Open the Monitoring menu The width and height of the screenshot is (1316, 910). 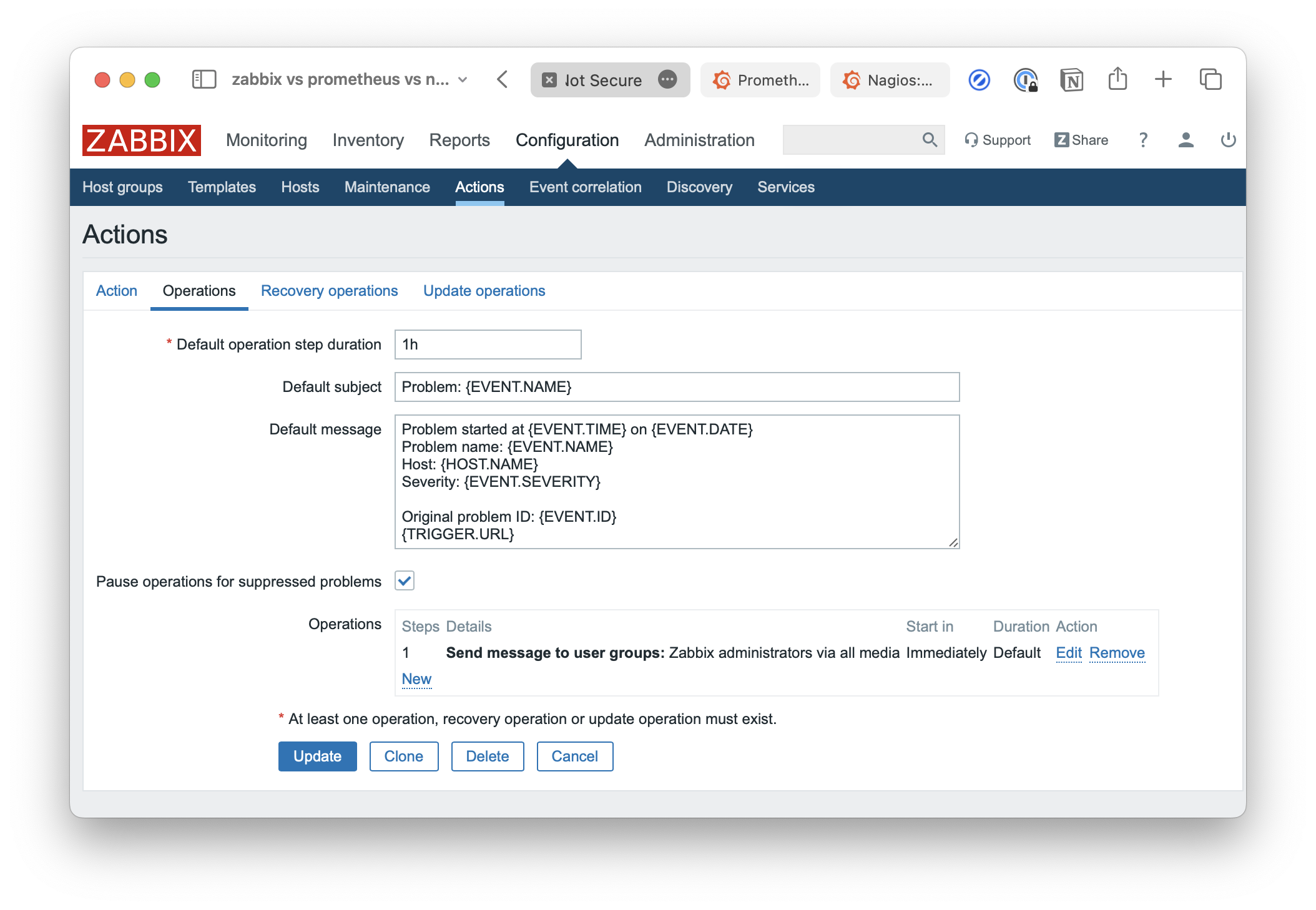[x=267, y=140]
